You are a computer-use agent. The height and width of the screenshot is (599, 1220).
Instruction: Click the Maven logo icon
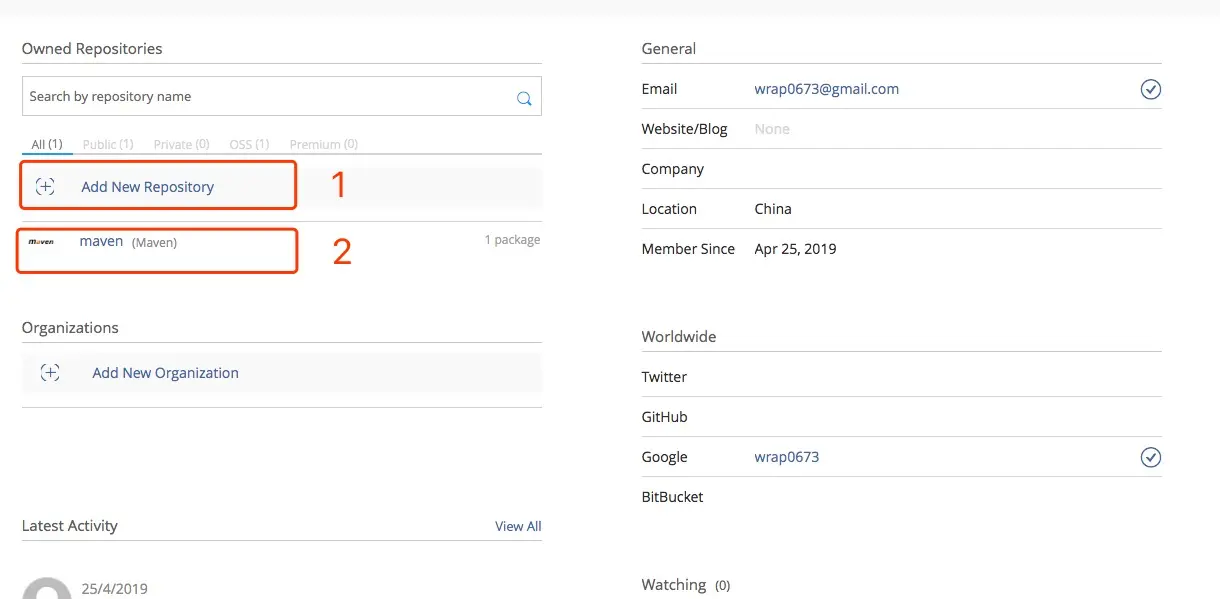[41, 242]
